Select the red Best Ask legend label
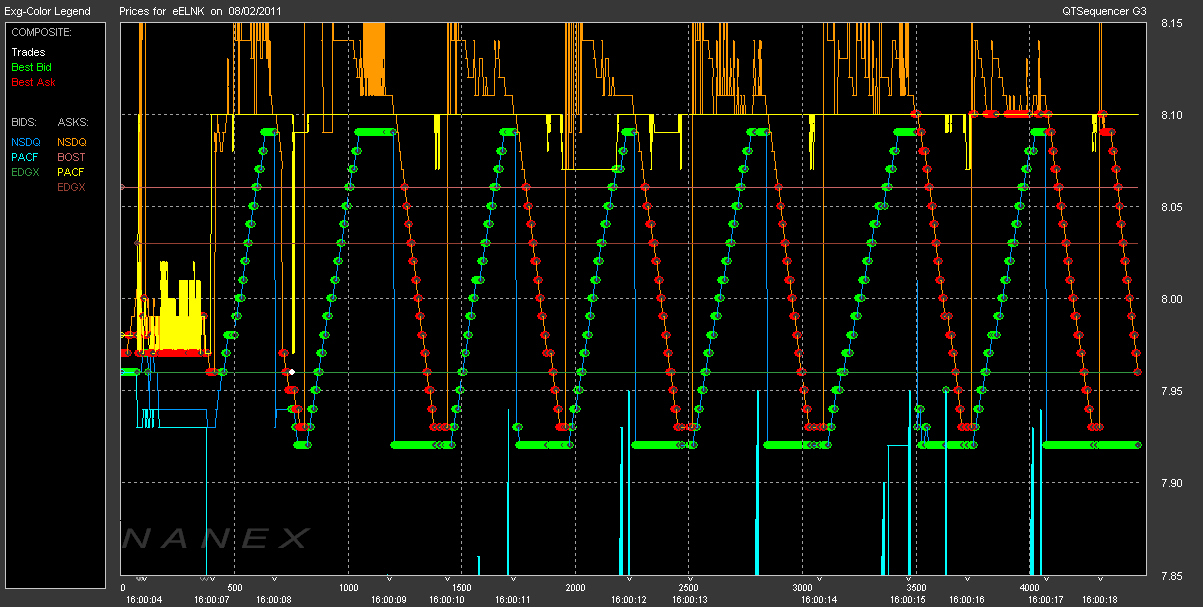Screen dimensions: 1203x607 pos(33,82)
